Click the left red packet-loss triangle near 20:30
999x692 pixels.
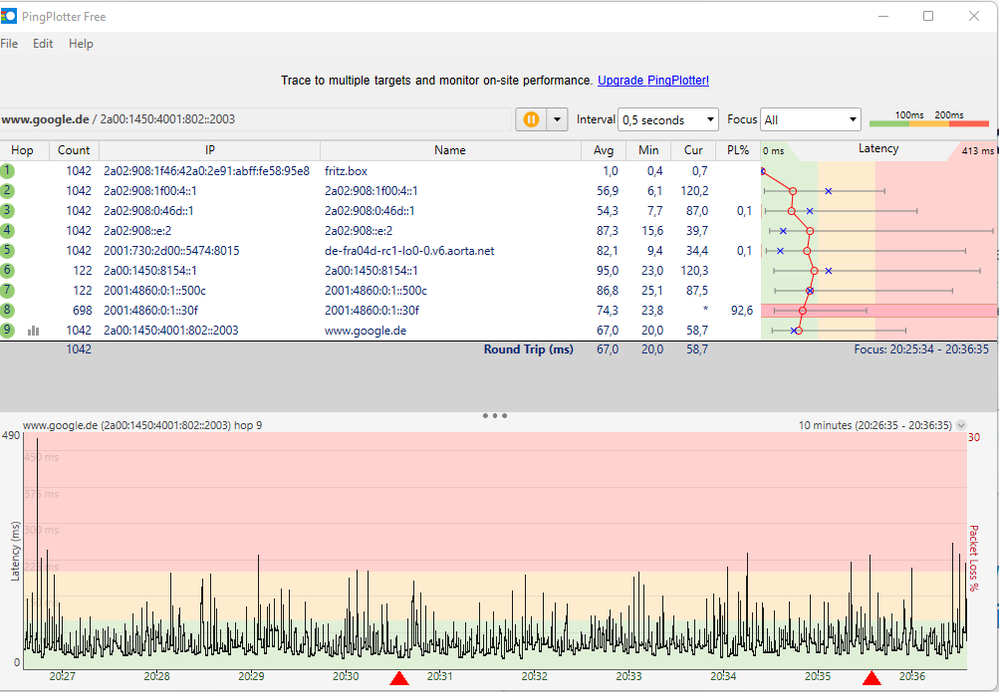[x=399, y=679]
